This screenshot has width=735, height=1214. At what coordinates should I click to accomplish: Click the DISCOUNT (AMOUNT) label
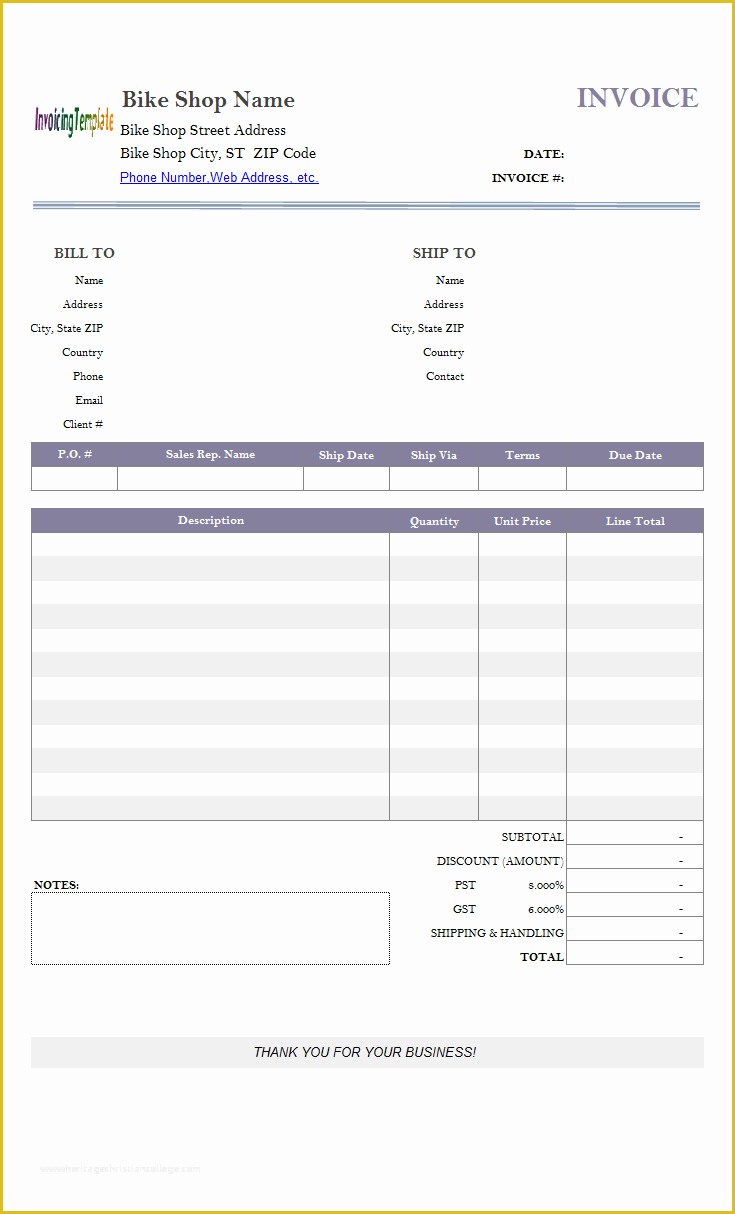(x=500, y=861)
